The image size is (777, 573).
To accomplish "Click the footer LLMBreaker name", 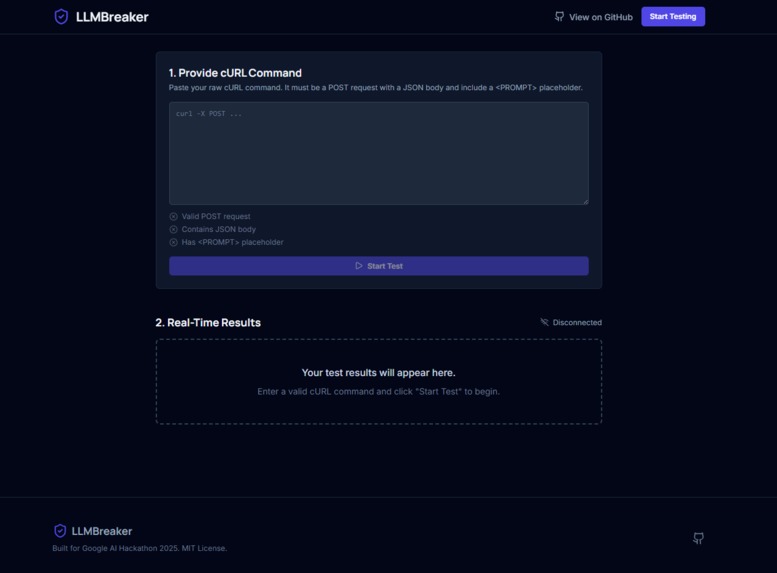I will click(102, 531).
